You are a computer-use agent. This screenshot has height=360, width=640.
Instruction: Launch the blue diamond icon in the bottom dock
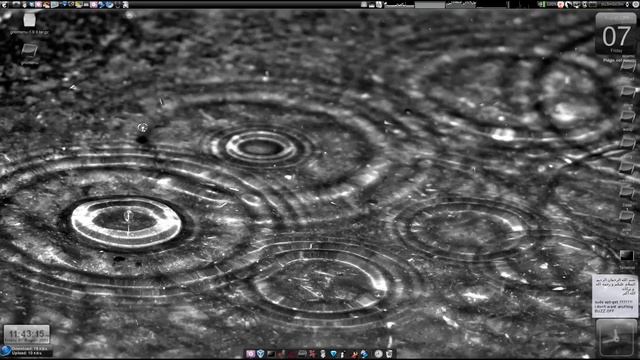coord(333,353)
